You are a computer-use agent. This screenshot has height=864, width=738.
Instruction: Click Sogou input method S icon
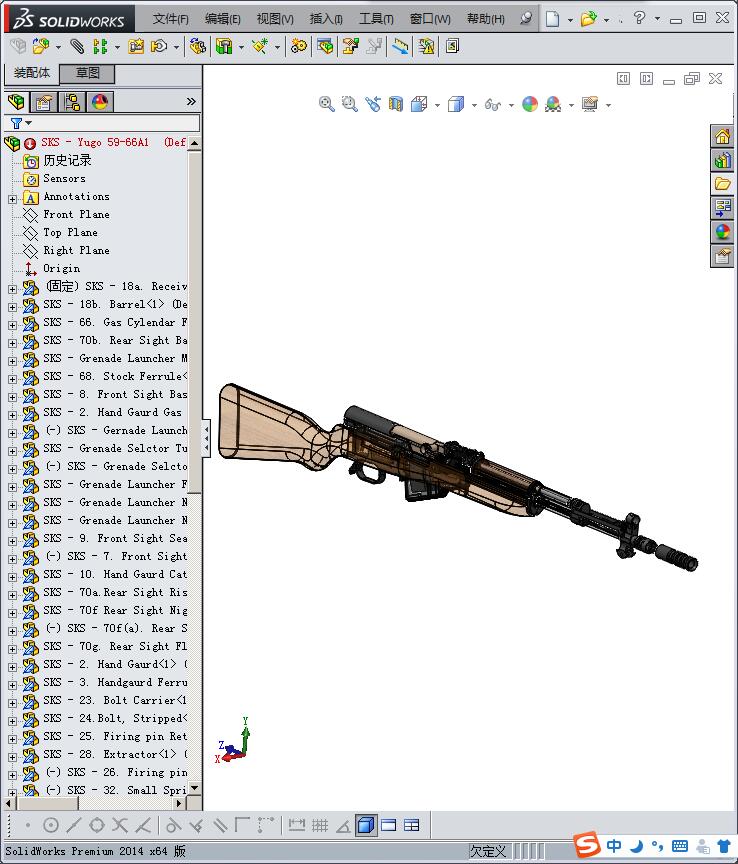coord(587,844)
